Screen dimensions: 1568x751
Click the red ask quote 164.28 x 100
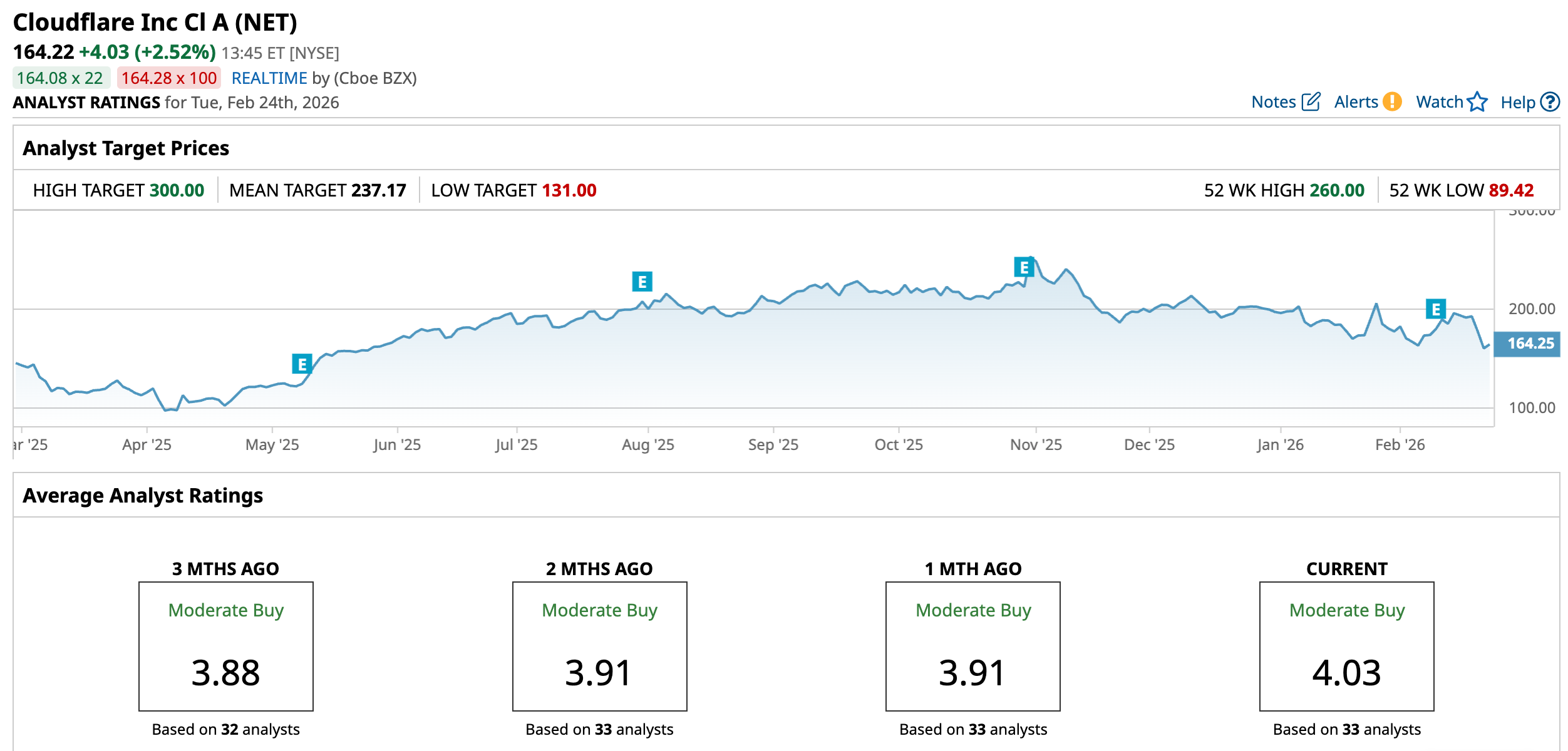[x=169, y=78]
